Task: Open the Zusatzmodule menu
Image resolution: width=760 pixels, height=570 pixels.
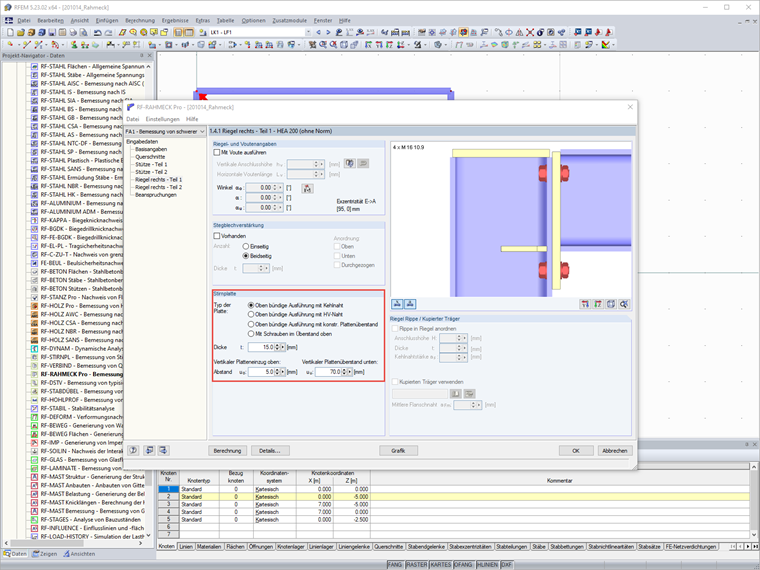Action: coord(289,20)
